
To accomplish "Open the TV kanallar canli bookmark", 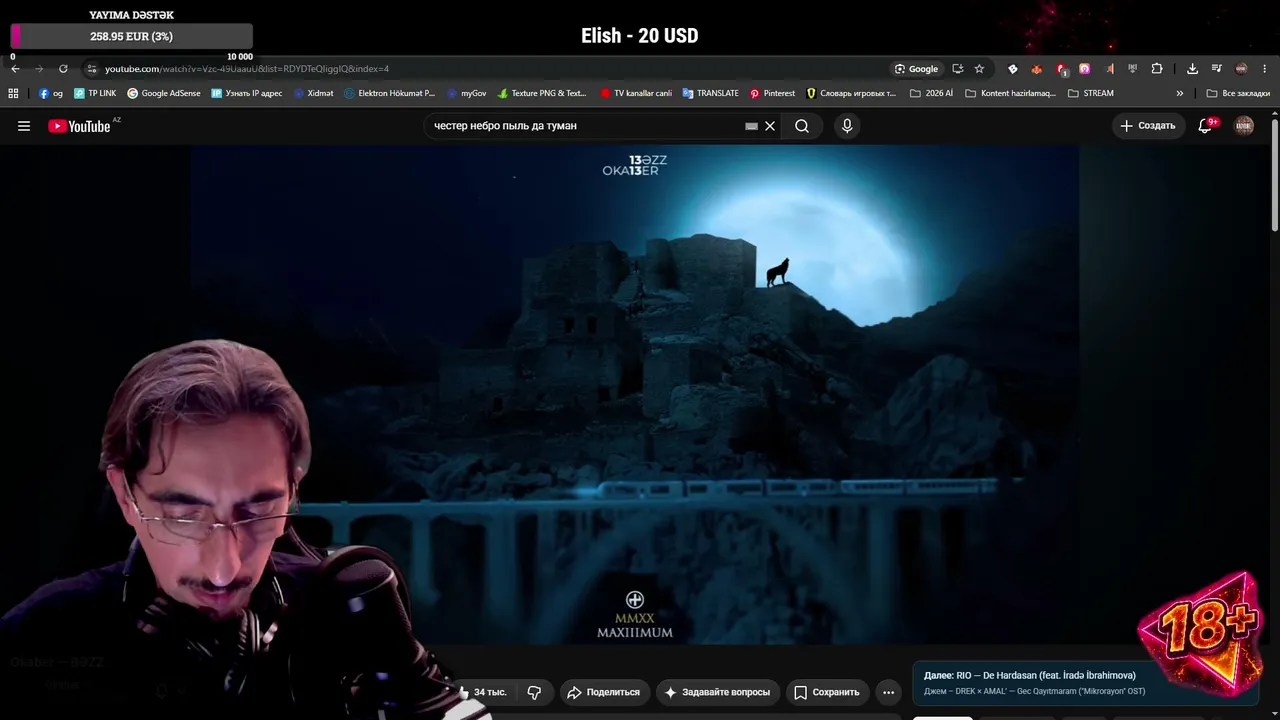I will tap(636, 93).
